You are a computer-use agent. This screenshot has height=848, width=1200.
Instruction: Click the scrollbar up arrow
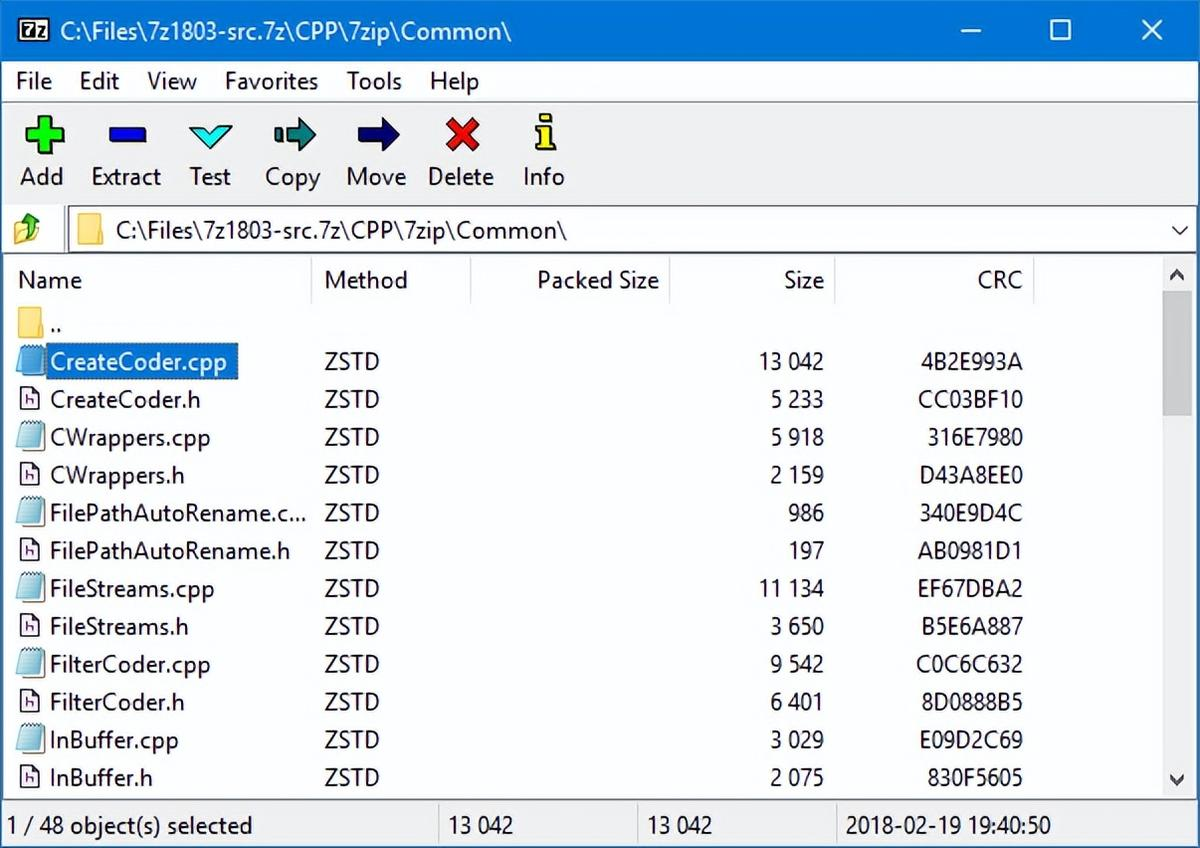coord(1176,274)
